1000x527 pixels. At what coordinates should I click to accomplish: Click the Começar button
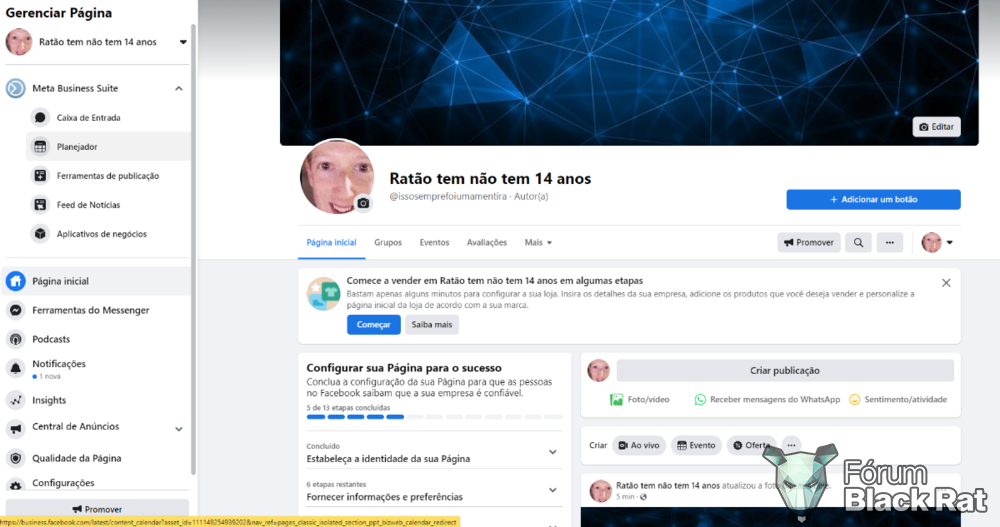374,325
